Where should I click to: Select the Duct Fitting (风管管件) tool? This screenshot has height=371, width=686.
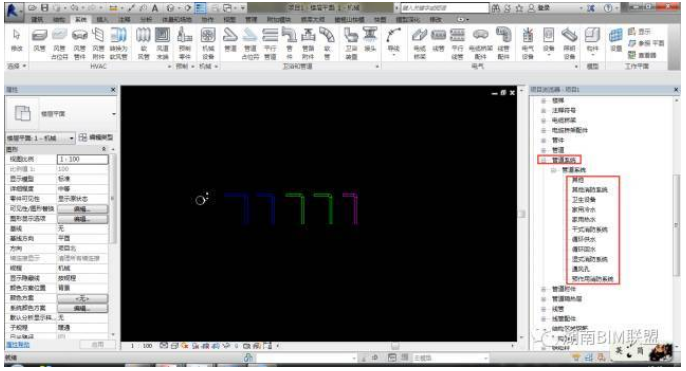pos(79,43)
